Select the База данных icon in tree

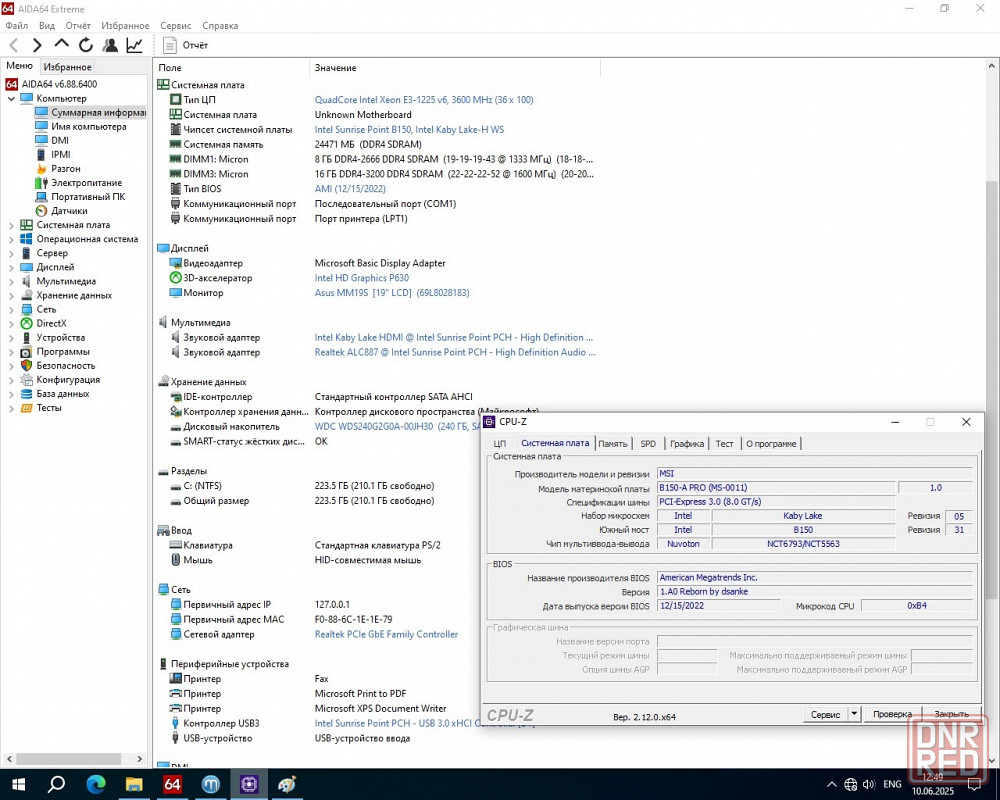[26, 394]
